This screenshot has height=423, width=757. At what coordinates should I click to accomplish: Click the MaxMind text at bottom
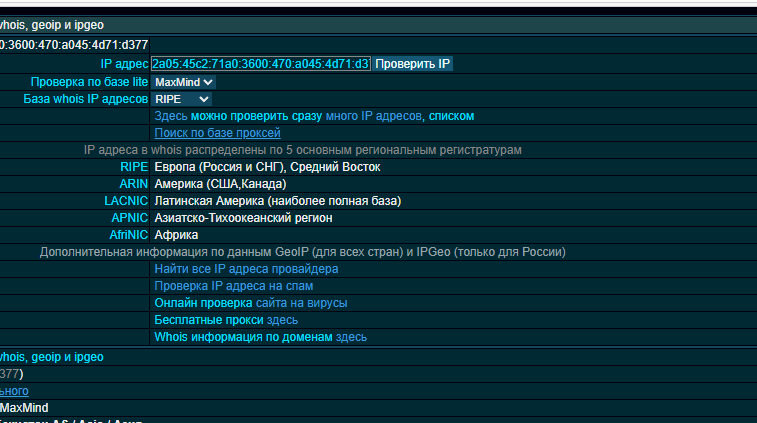point(24,408)
